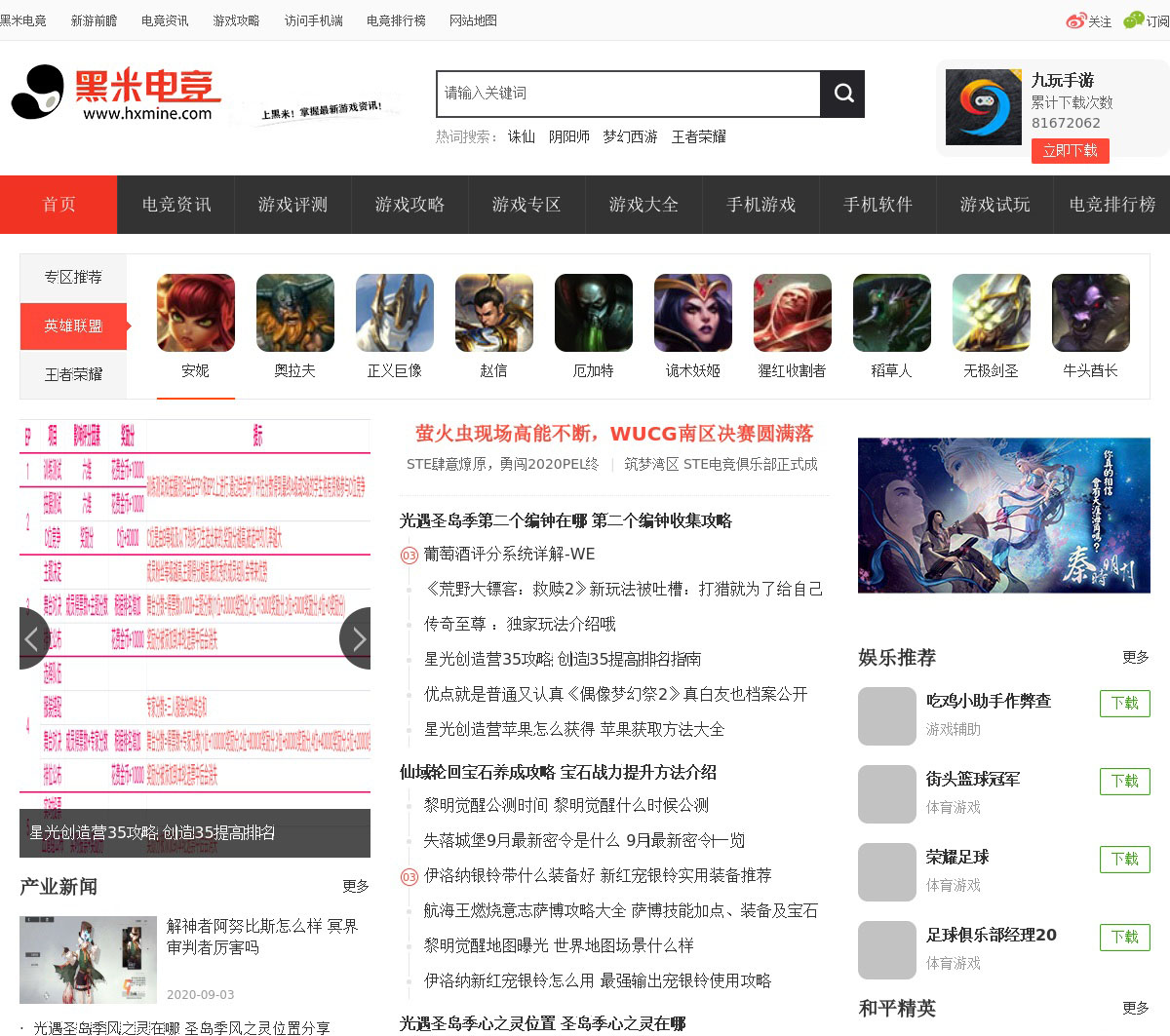Click the 足球俱乐部经理20 app placeholder icon
Viewport: 1170px width, 1036px height.
click(886, 950)
